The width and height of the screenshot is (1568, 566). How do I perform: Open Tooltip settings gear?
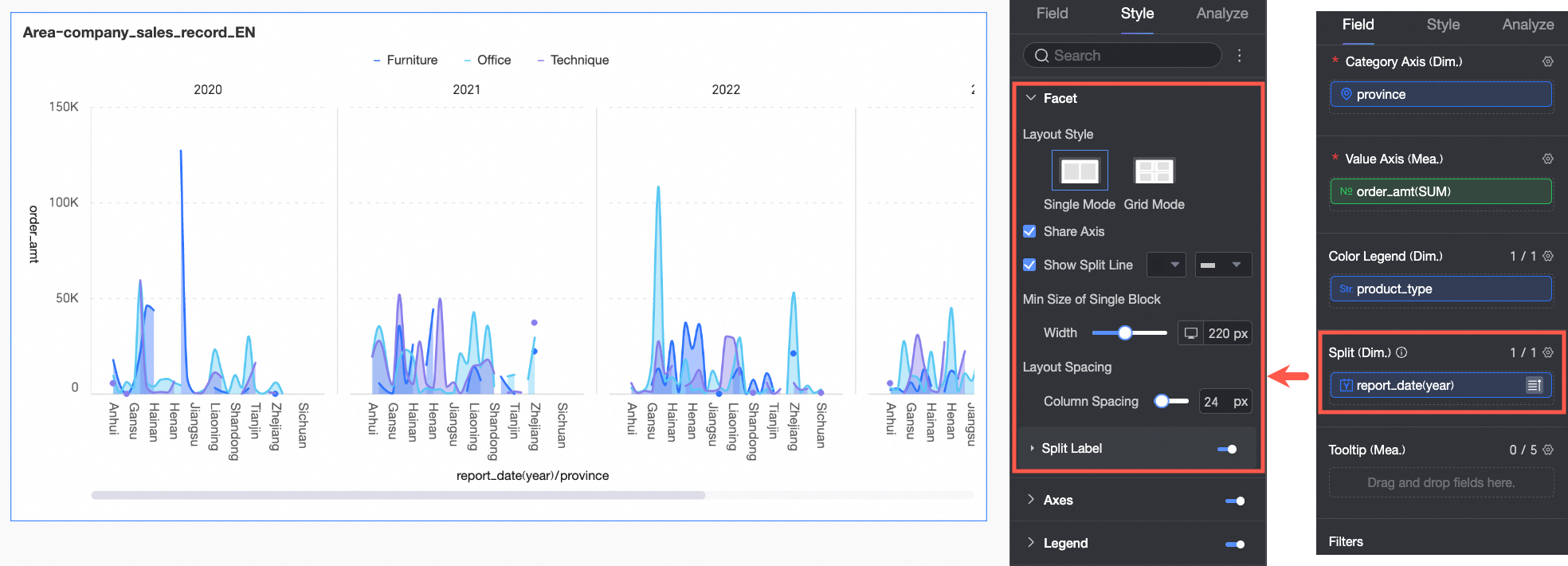pos(1548,450)
